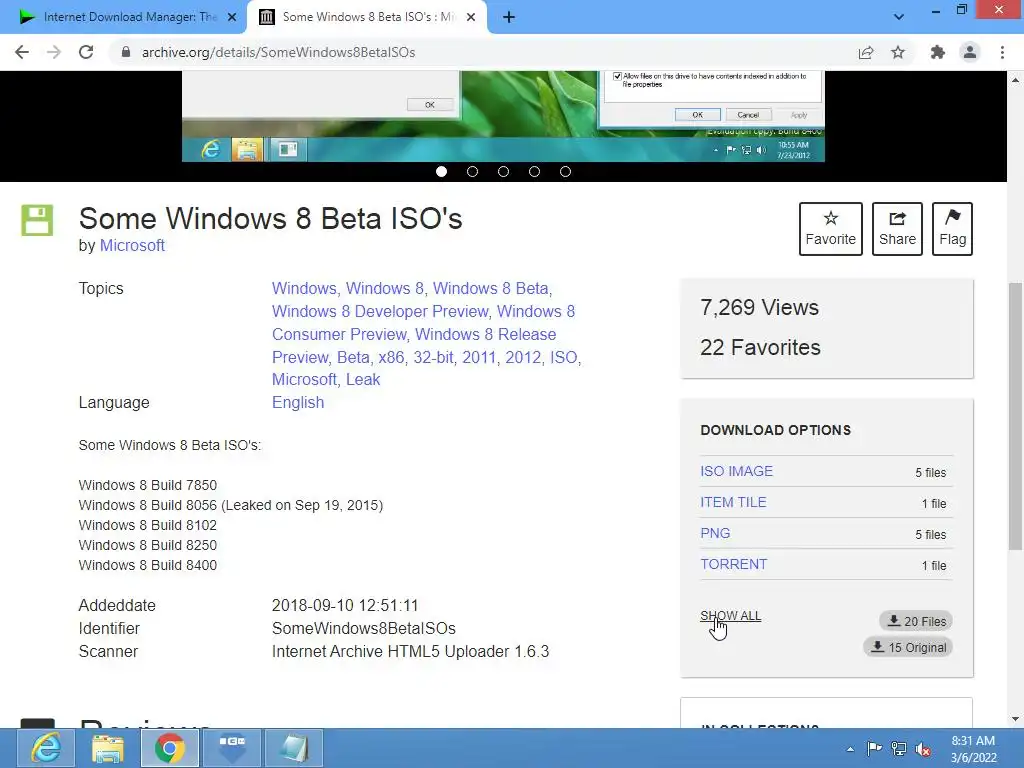Click the muted volume tray icon

pyautogui.click(x=923, y=749)
